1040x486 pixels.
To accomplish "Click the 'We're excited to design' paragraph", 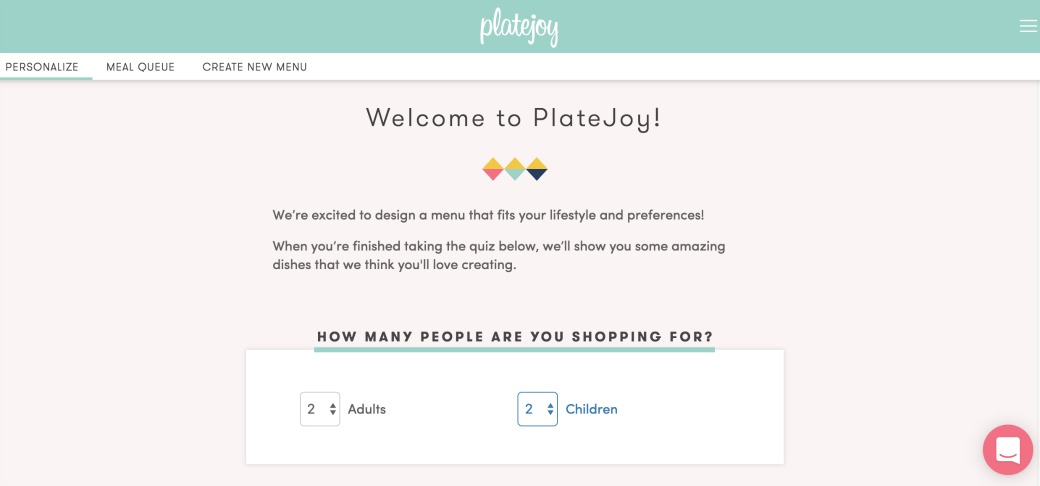I will (488, 215).
